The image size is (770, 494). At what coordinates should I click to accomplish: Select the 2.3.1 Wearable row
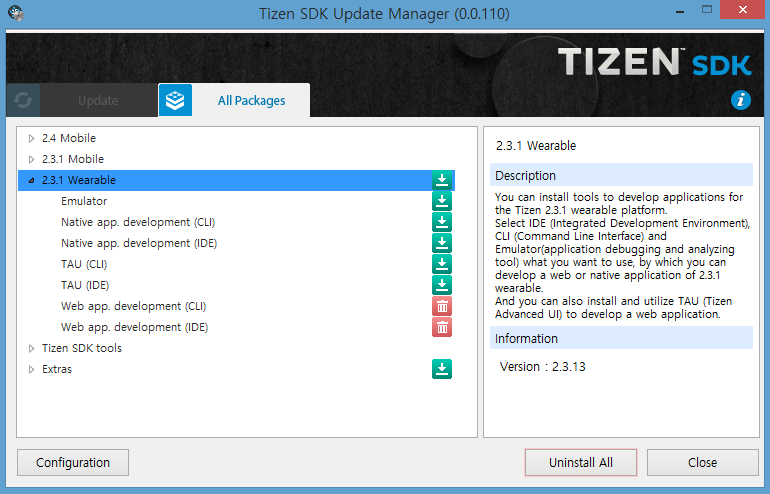pyautogui.click(x=236, y=180)
